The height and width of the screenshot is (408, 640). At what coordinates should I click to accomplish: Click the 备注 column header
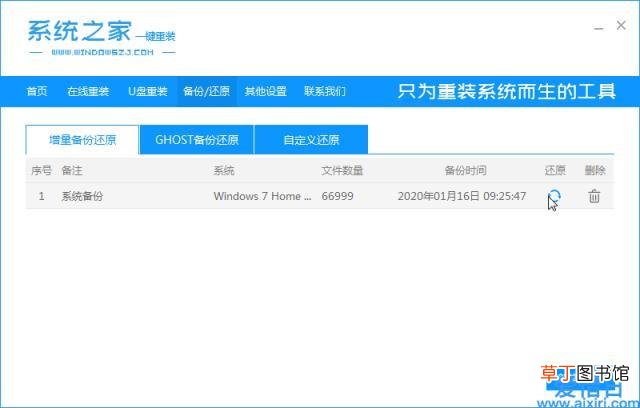click(72, 170)
